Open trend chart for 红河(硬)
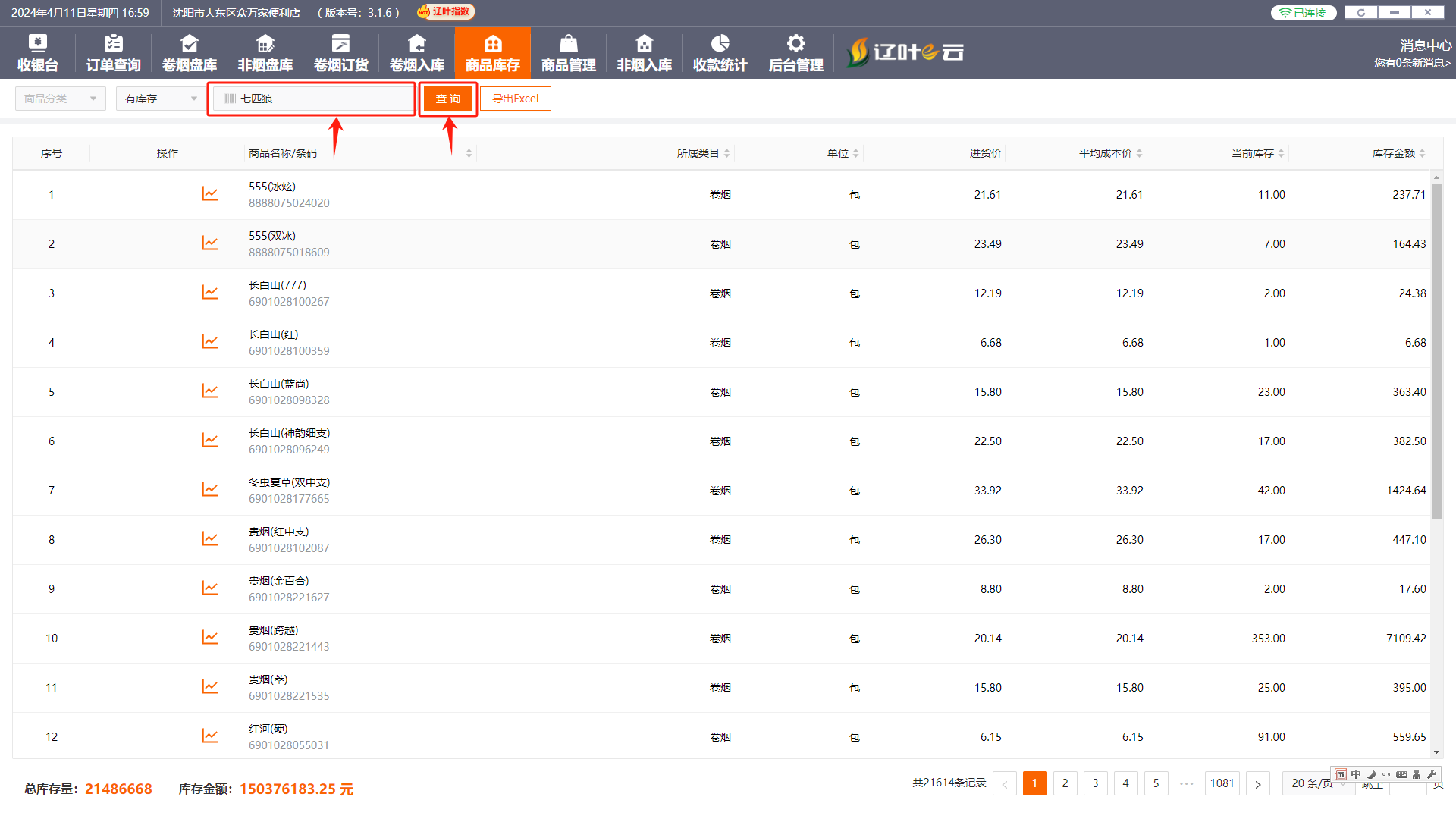 point(210,736)
